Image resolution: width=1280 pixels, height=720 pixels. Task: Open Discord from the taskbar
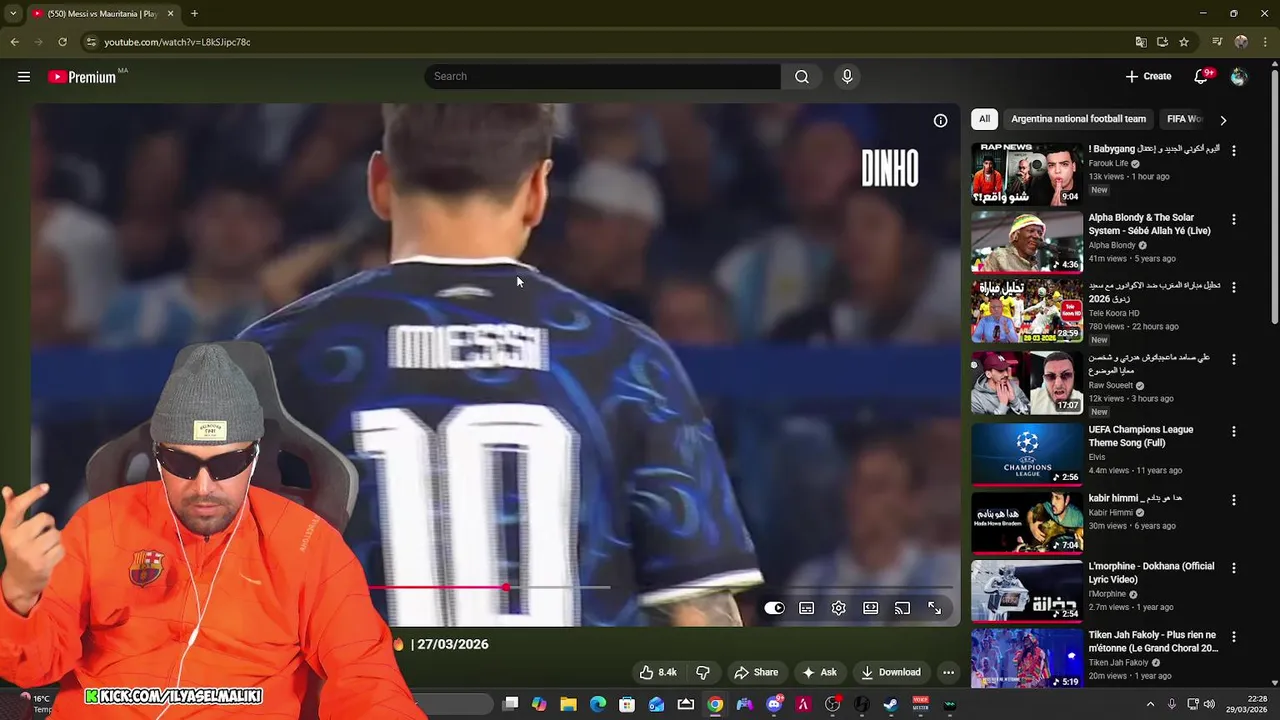(x=774, y=704)
